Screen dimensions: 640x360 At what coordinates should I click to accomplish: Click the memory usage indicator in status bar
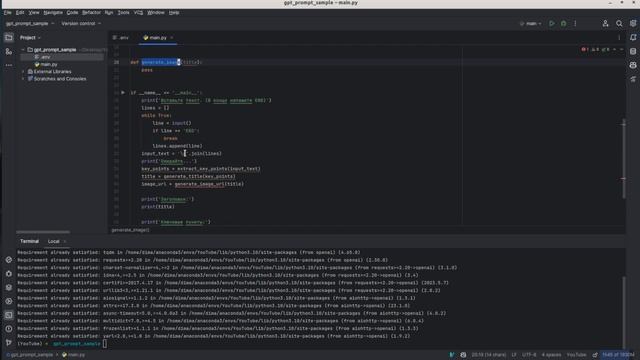tap(618, 355)
